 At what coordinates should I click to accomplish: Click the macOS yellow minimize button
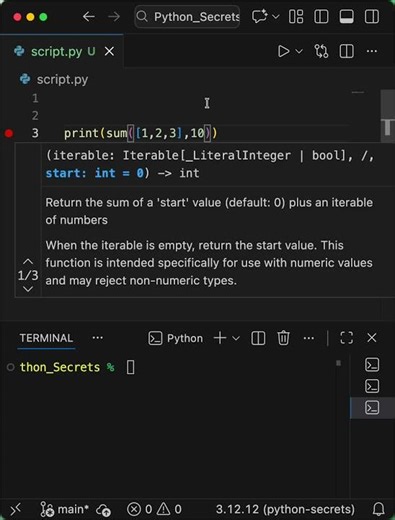(30, 17)
